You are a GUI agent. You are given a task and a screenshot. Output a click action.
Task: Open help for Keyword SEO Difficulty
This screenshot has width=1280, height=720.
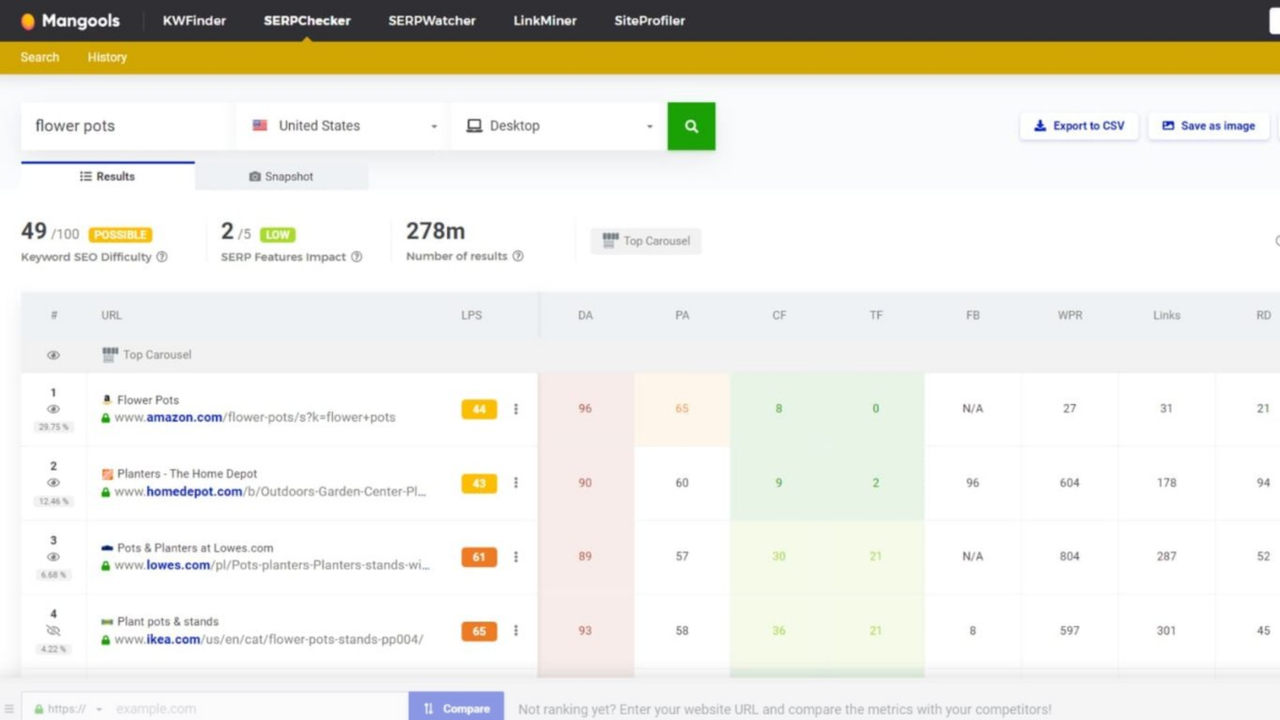point(162,257)
